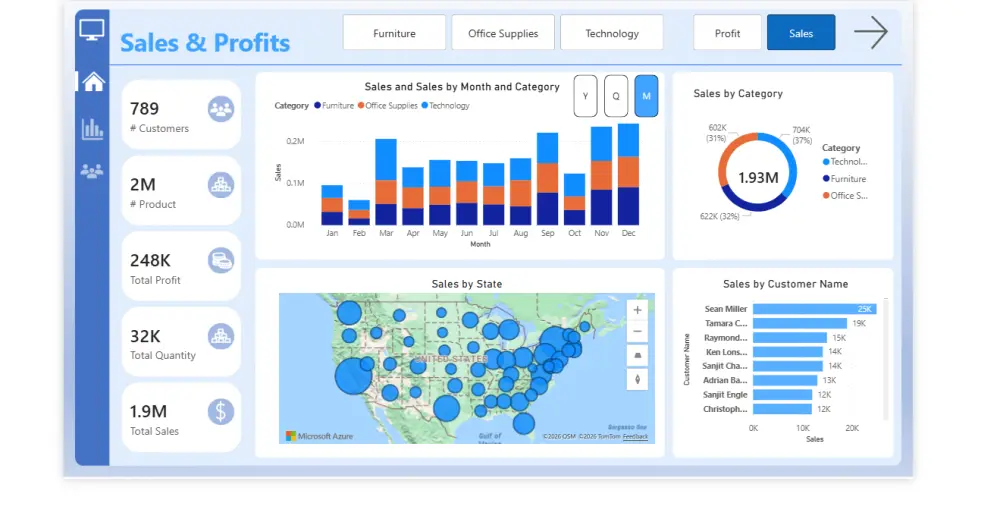The width and height of the screenshot is (1000, 519).
Task: Select Furniture in donut chart legend
Action: point(844,179)
